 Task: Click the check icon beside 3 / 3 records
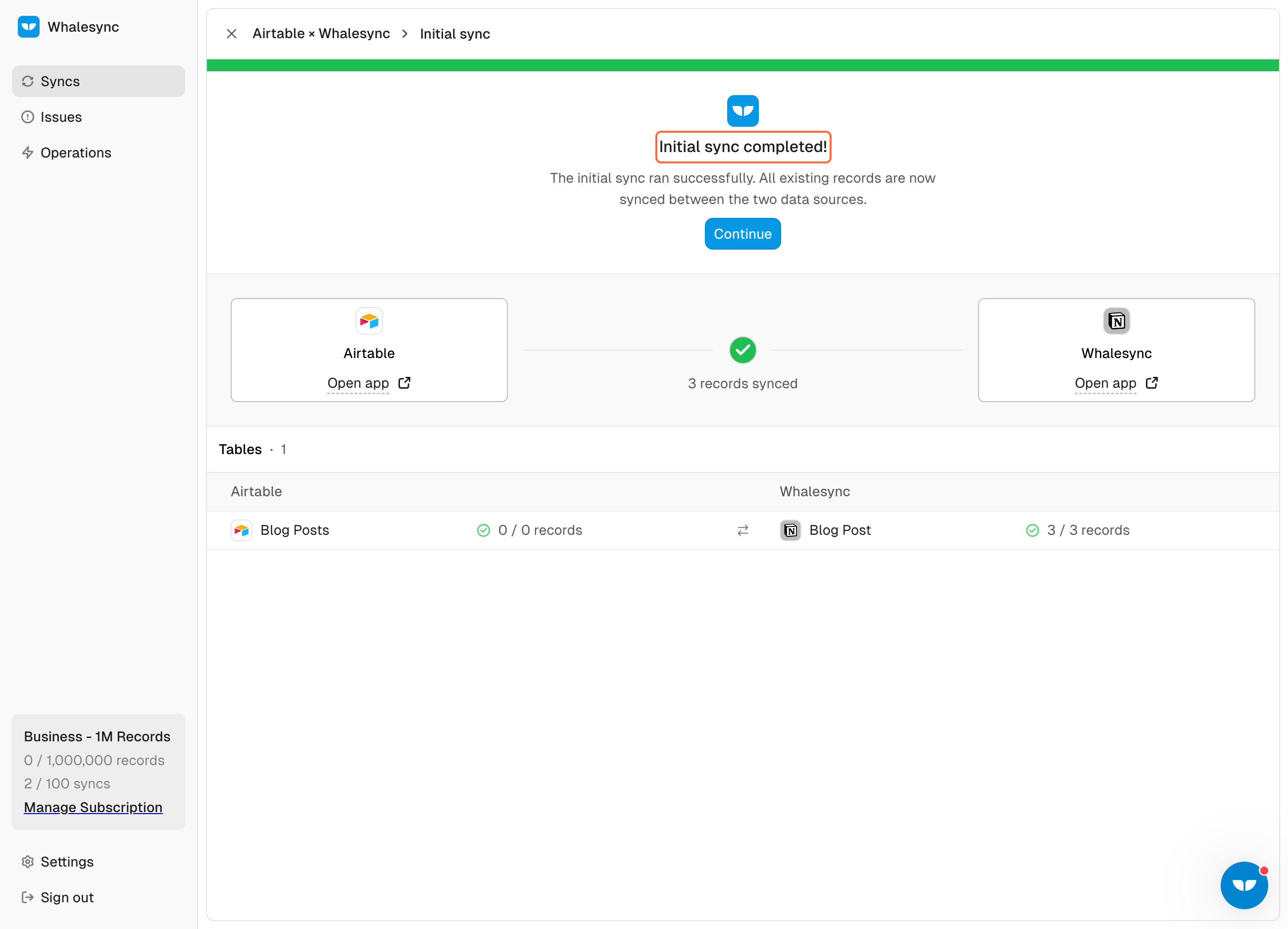point(1033,530)
